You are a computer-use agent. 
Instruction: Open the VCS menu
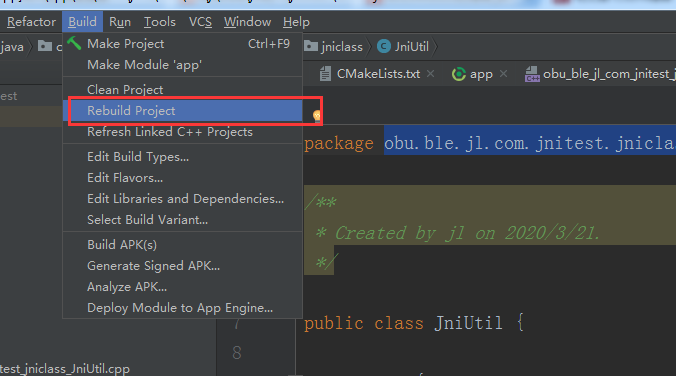[x=200, y=22]
